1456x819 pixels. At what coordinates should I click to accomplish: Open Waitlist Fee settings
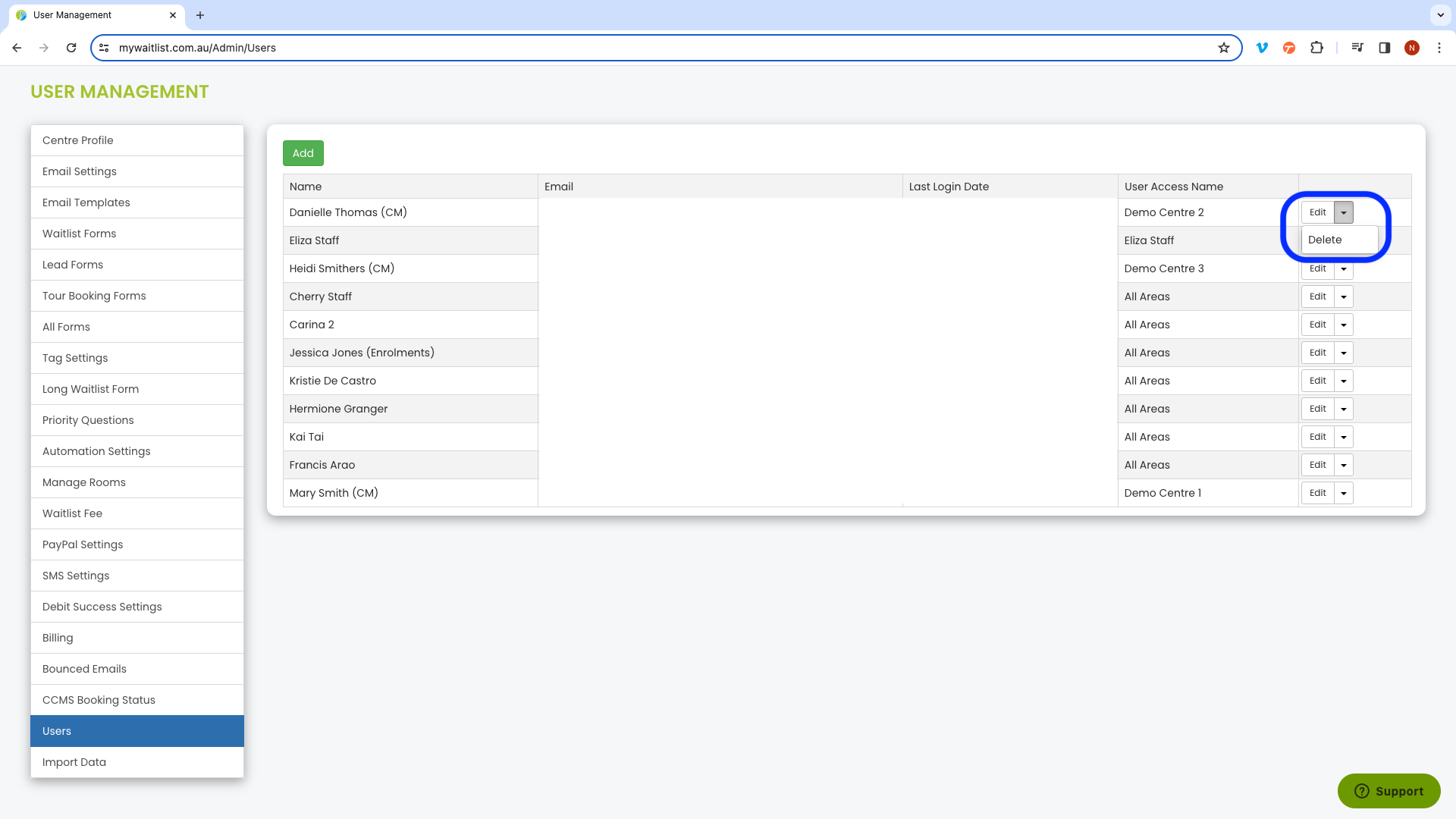point(137,513)
